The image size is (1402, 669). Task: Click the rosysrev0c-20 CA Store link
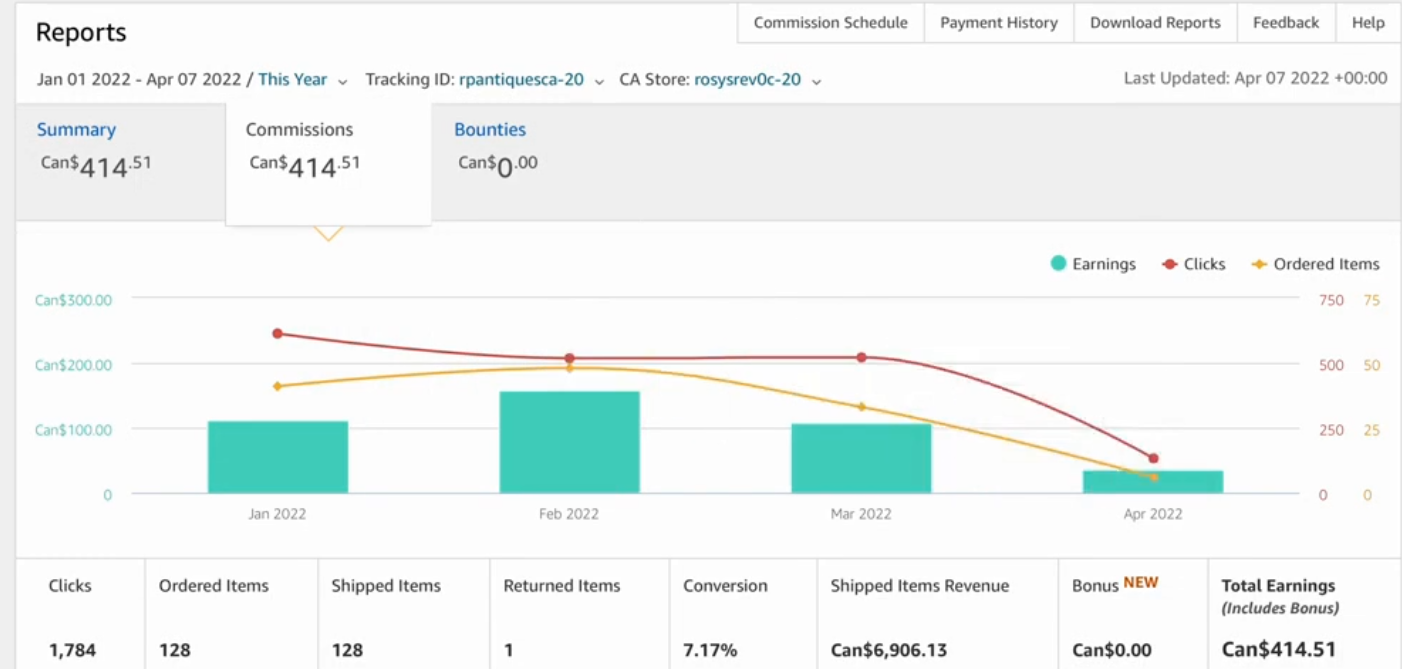[748, 79]
